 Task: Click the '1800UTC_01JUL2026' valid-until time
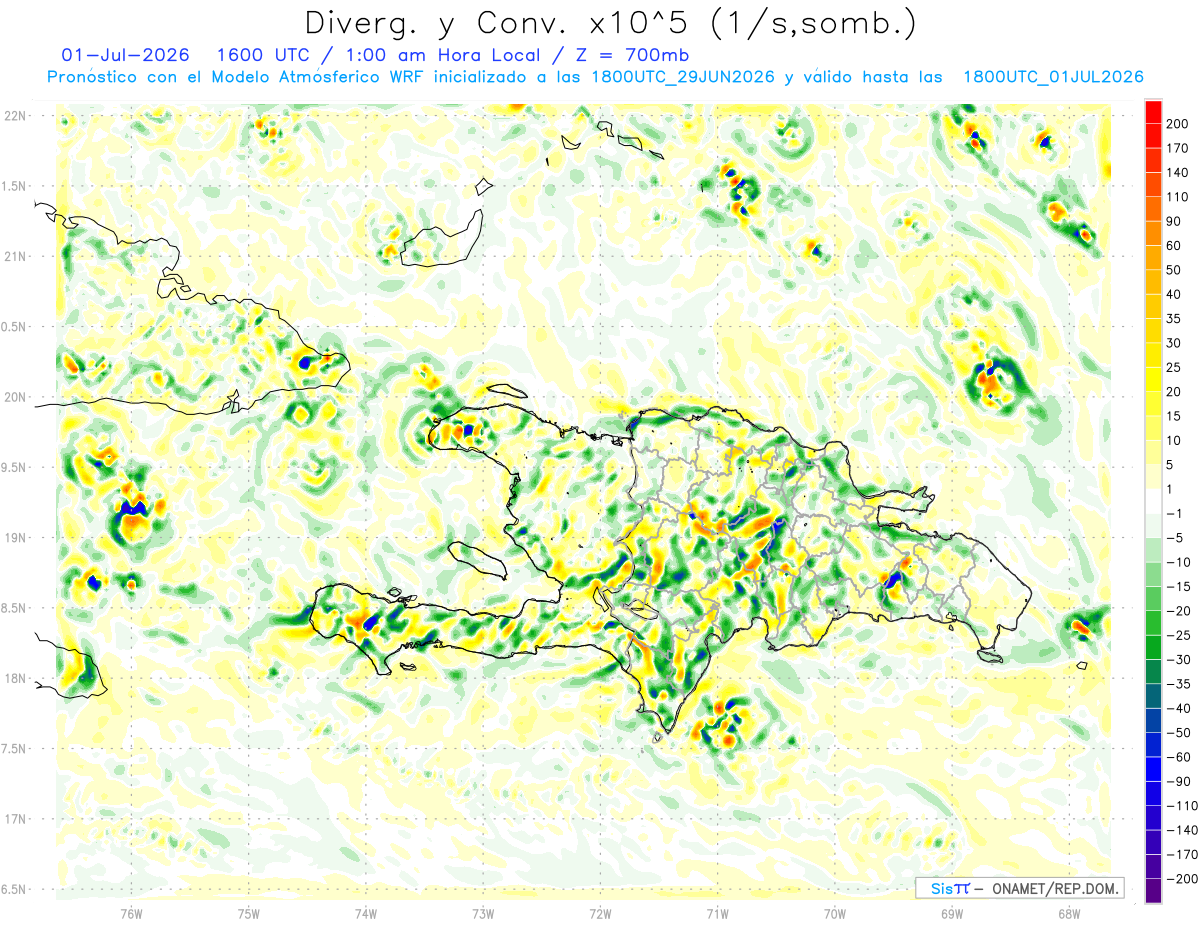tap(1053, 77)
